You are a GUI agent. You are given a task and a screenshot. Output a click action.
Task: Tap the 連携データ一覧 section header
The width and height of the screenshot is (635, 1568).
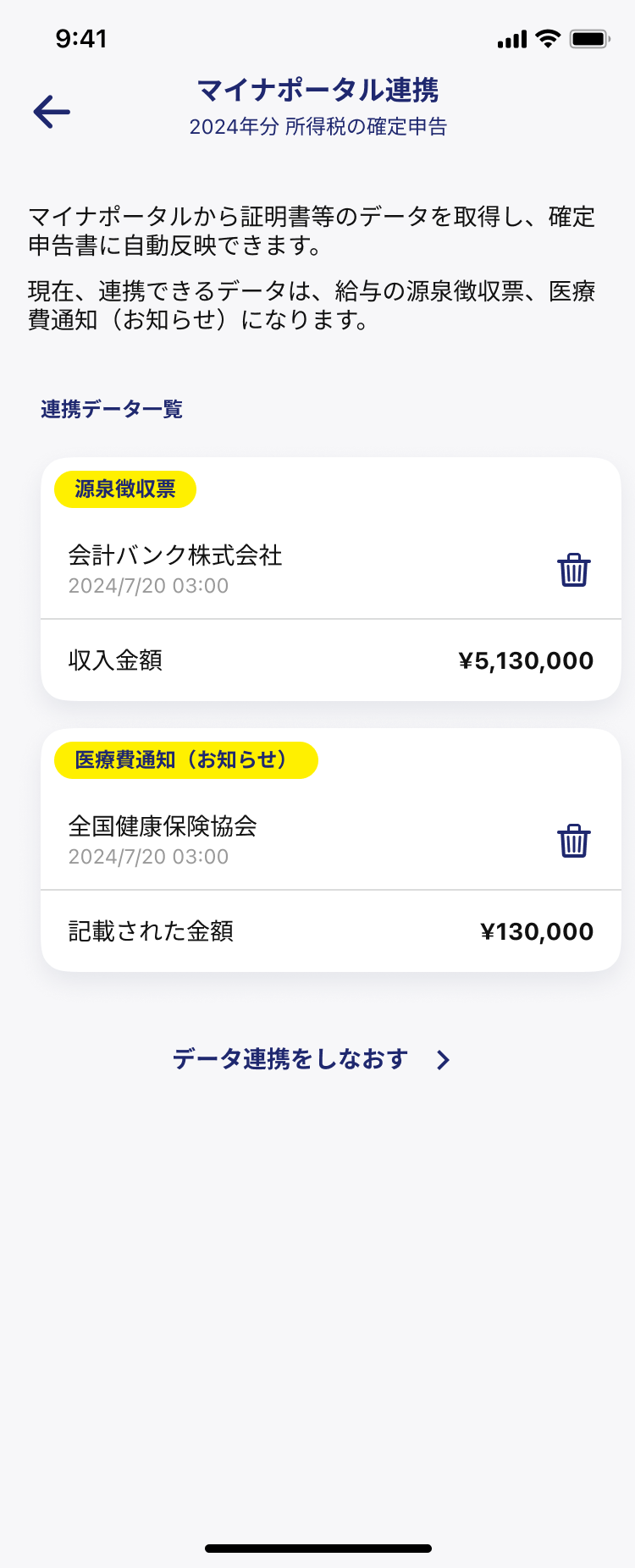112,410
